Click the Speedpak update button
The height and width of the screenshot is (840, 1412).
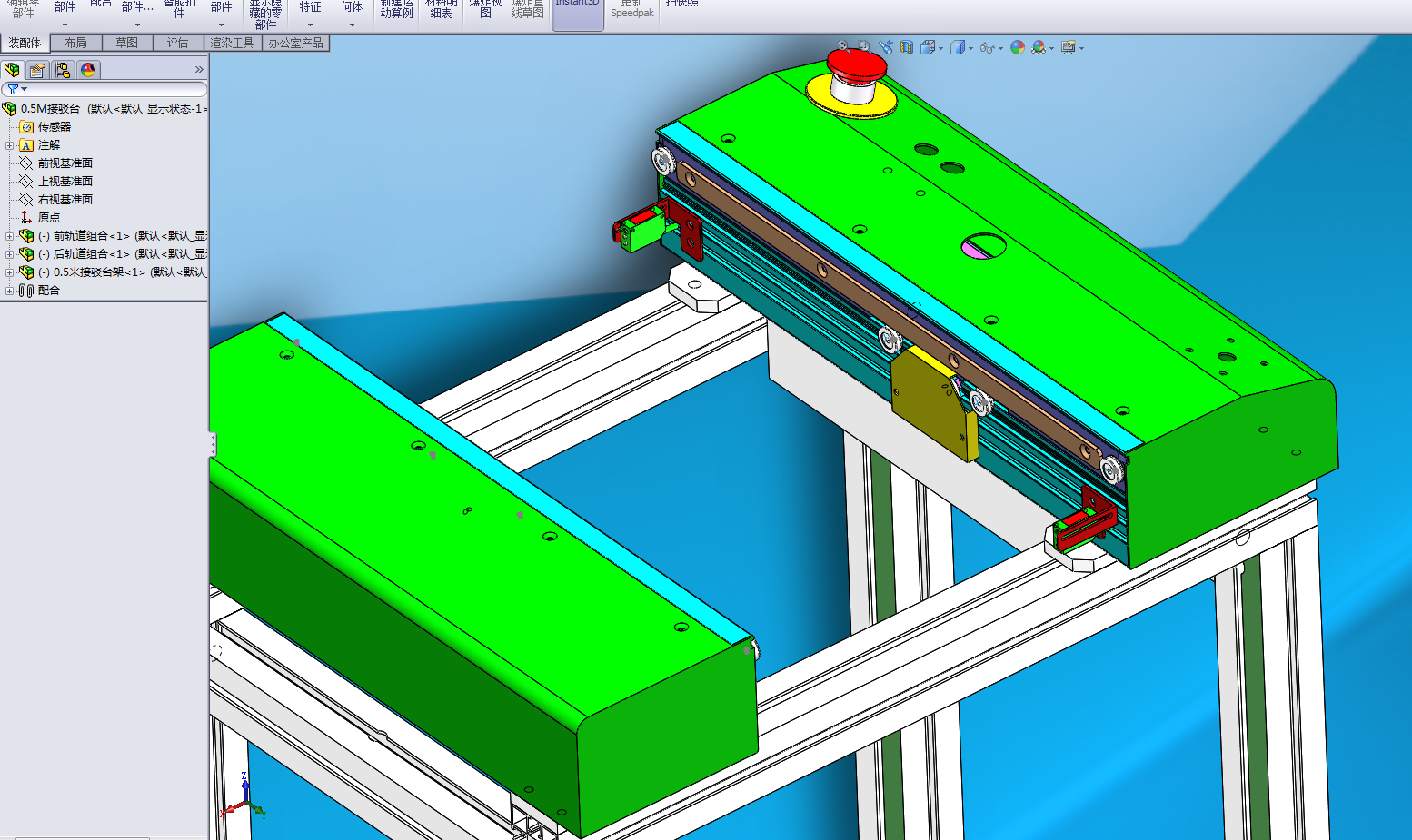pyautogui.click(x=632, y=11)
